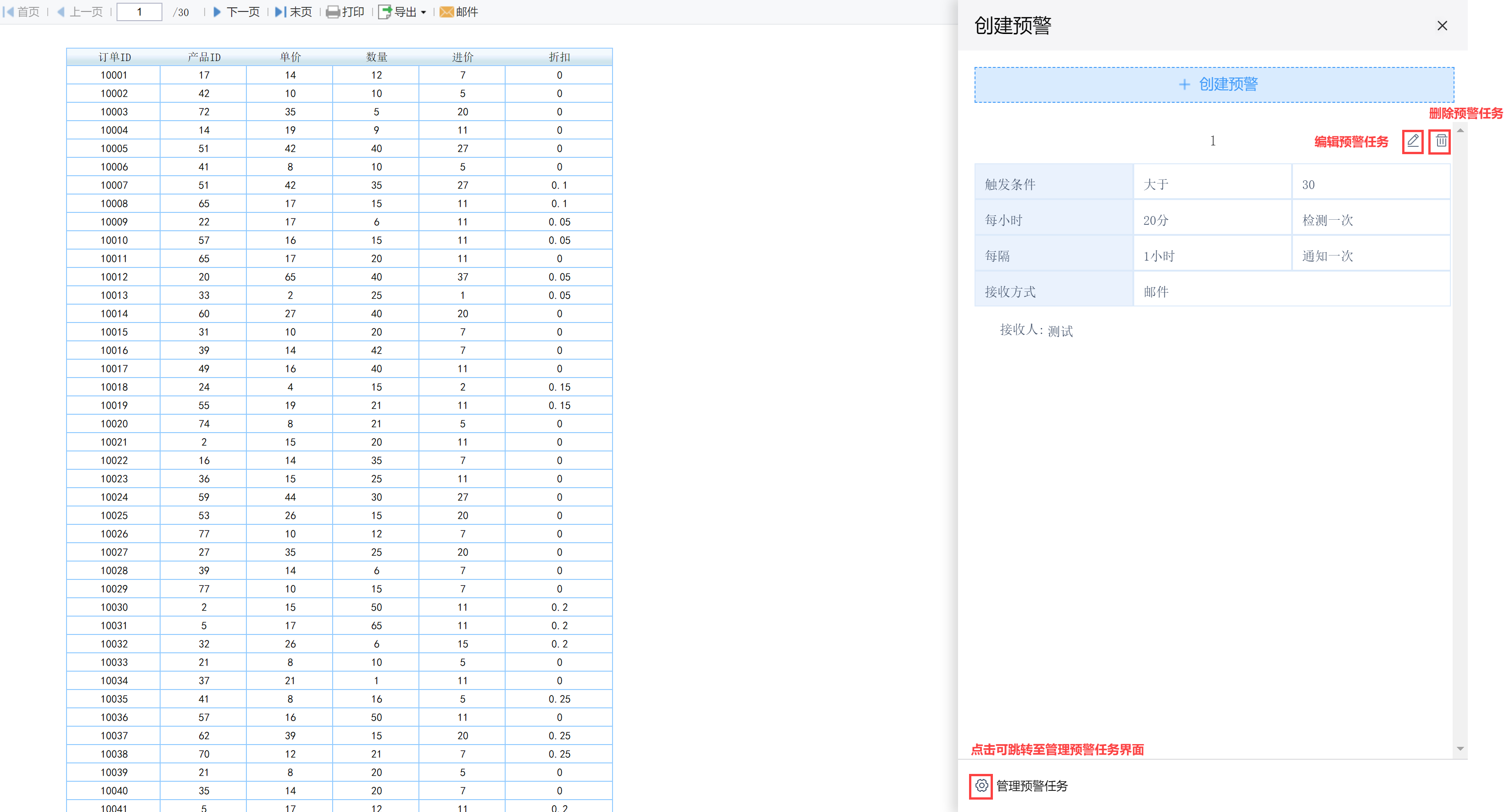Click the 折扣 column header
The width and height of the screenshot is (1510, 812).
coord(559,57)
